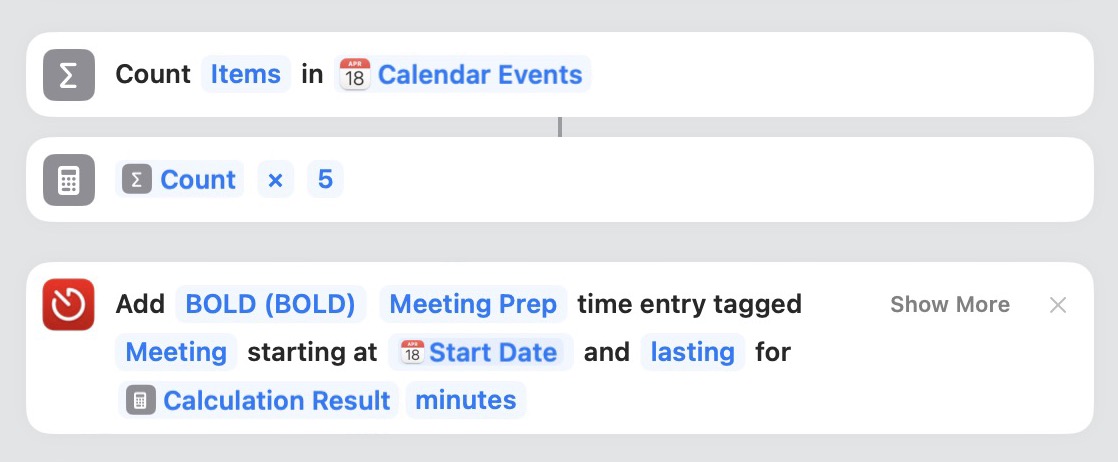Change the lasting option parameter
This screenshot has width=1118, height=462.
(x=692, y=352)
